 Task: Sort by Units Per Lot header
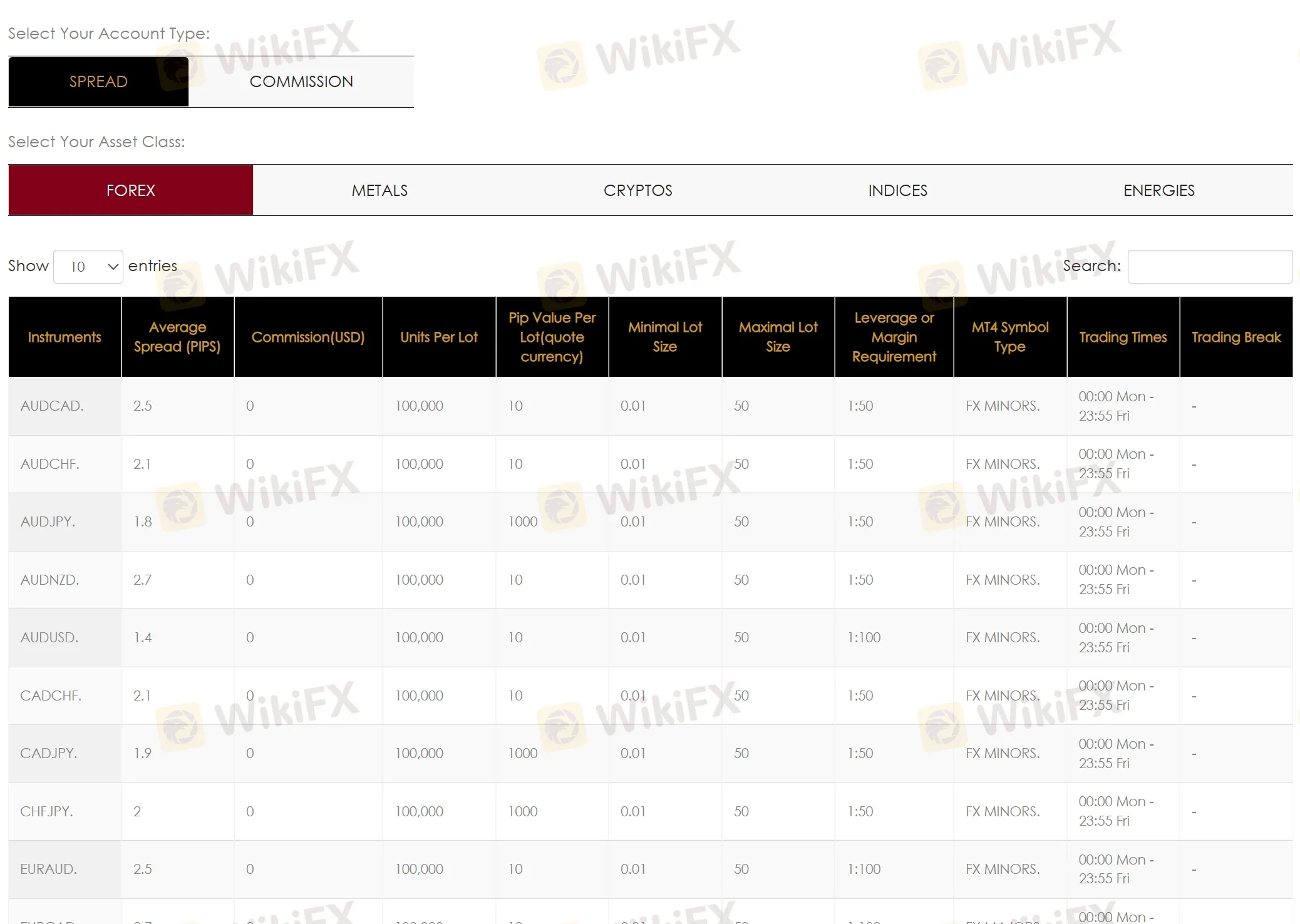(438, 337)
